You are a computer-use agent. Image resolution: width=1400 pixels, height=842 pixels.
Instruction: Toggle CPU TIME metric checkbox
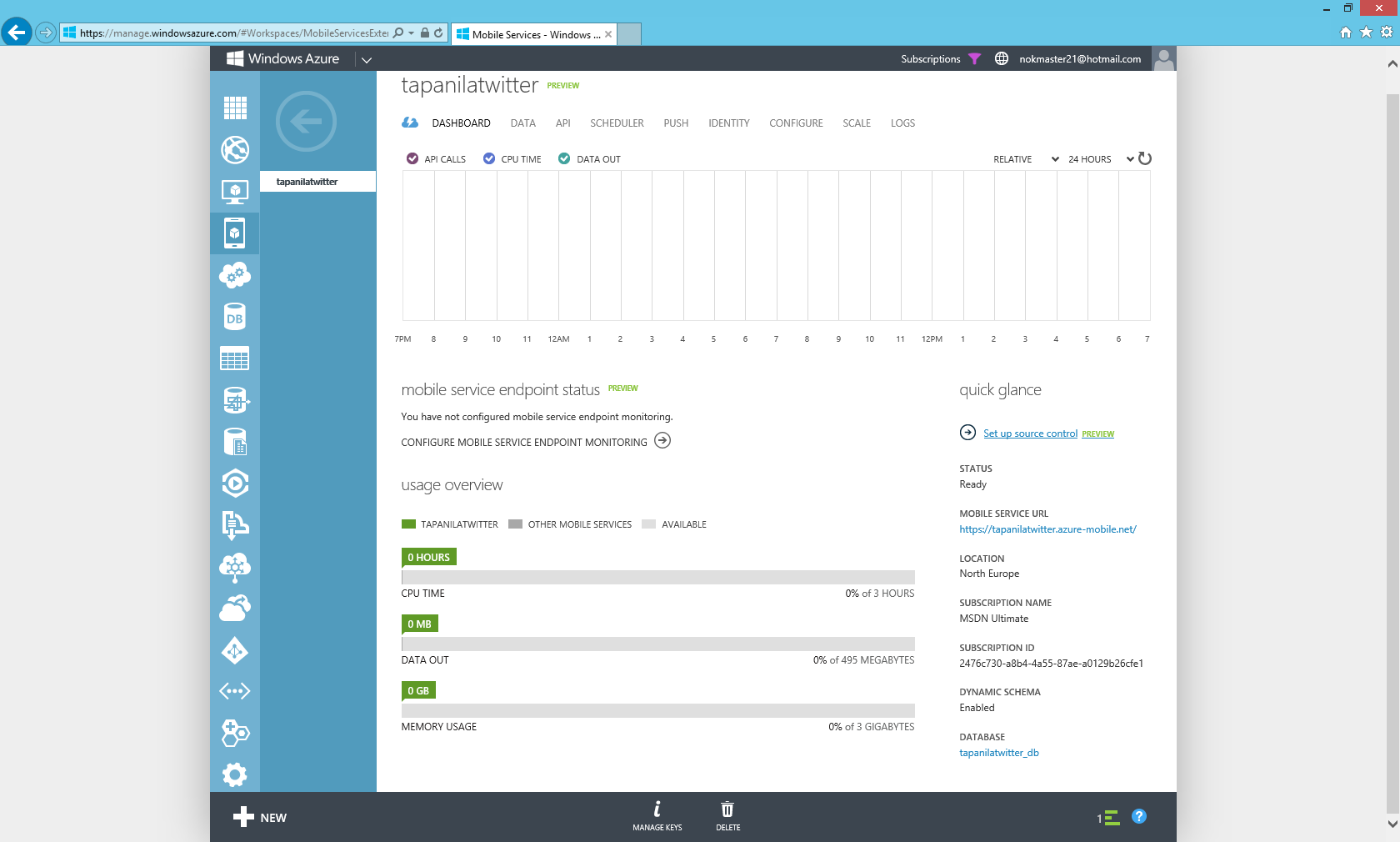[489, 158]
